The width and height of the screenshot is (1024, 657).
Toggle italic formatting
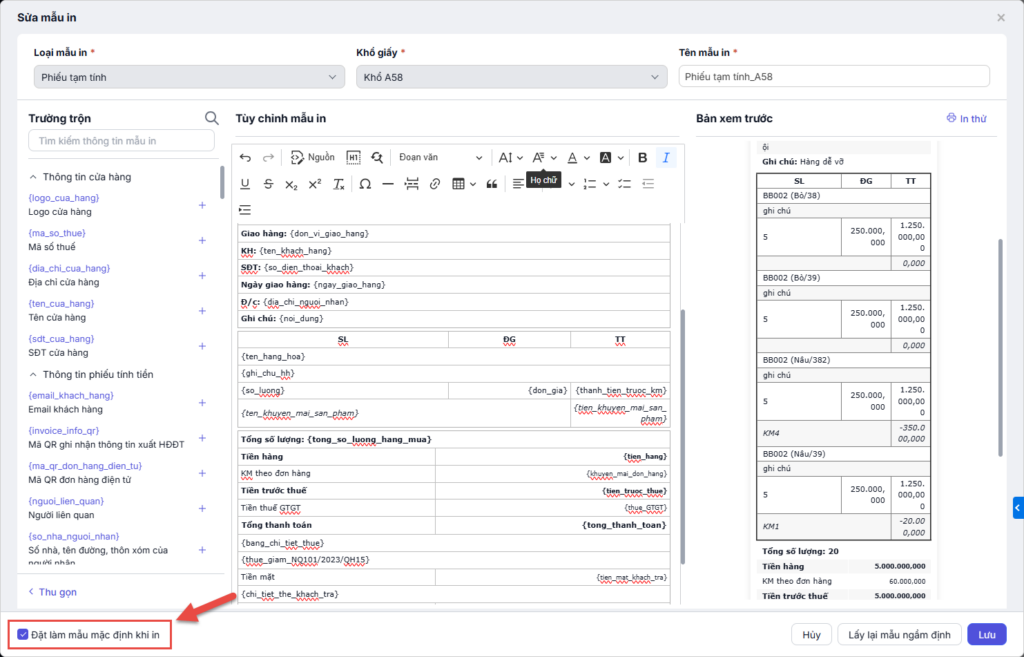(665, 158)
